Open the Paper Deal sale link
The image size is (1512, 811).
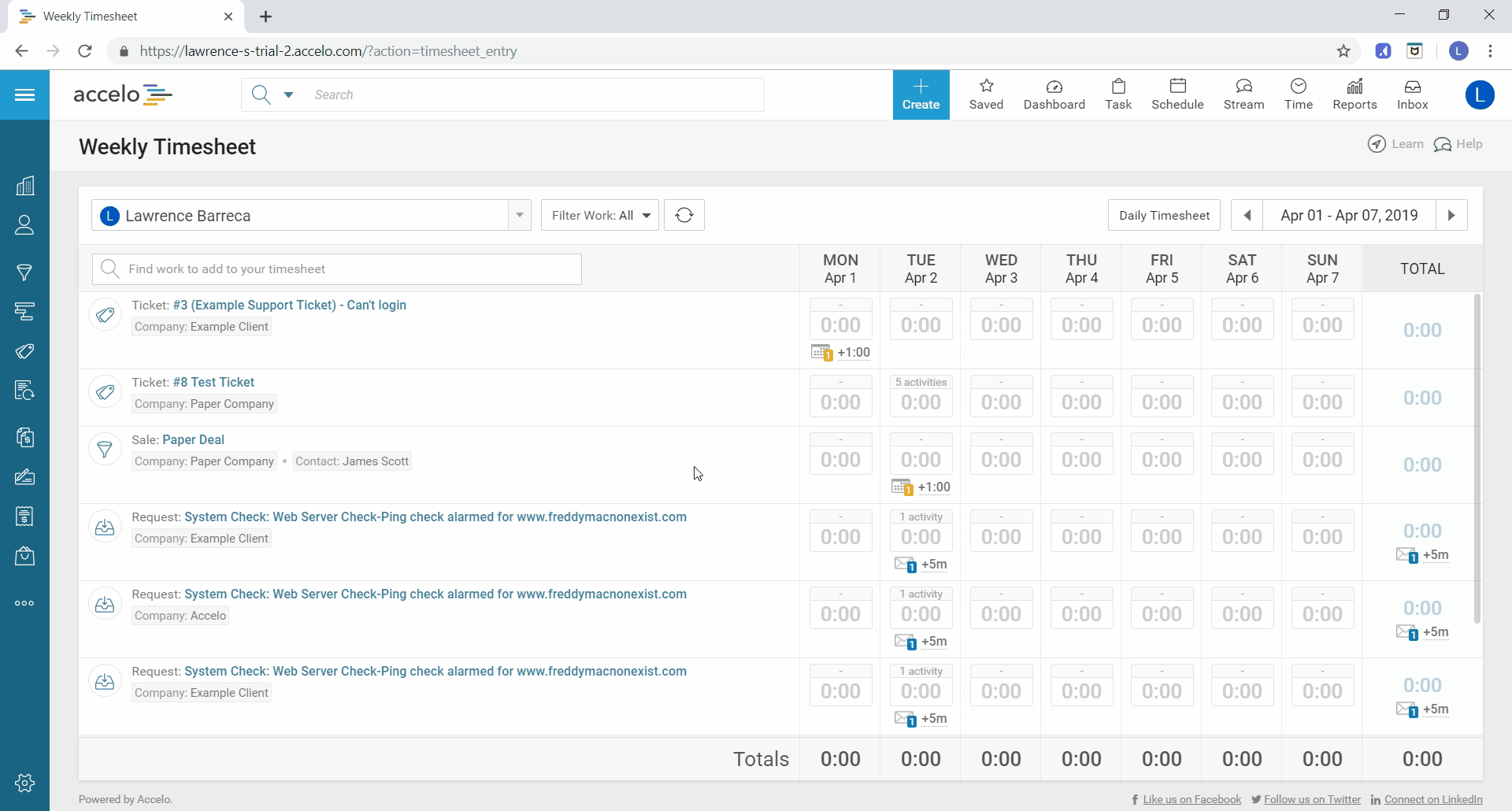(x=193, y=439)
